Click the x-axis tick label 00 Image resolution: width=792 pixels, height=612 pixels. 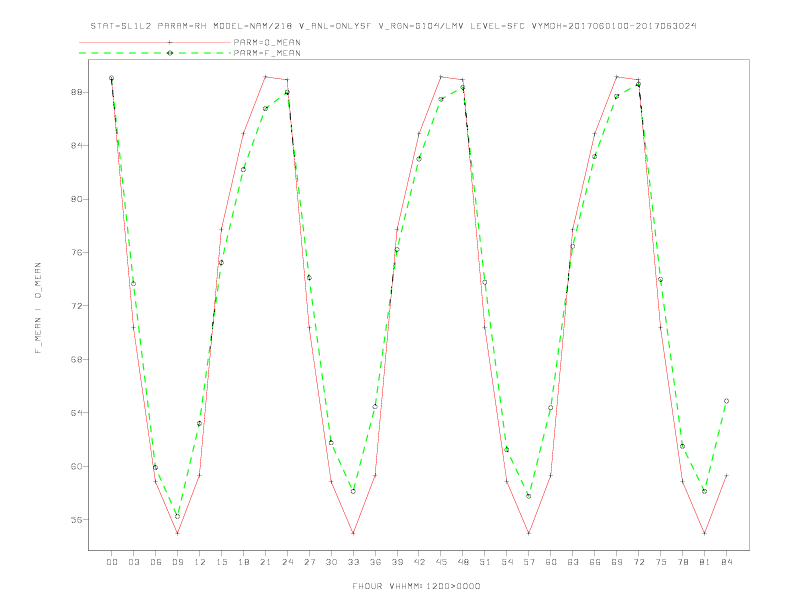(112, 562)
